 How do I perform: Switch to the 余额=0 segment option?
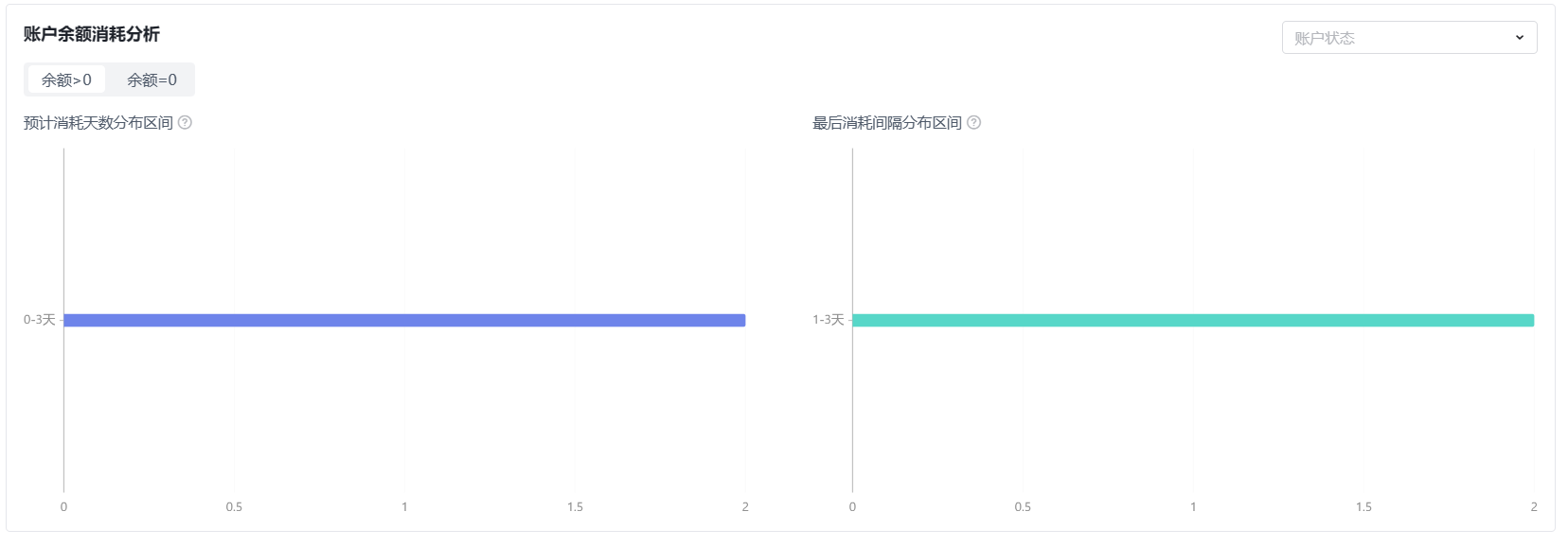pos(151,79)
